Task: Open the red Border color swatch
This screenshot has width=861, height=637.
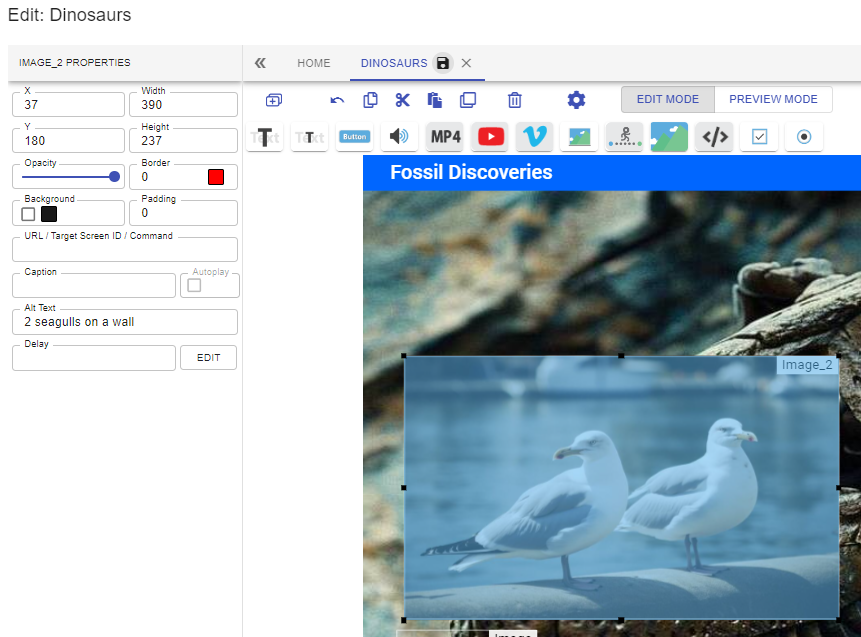Action: (x=216, y=177)
